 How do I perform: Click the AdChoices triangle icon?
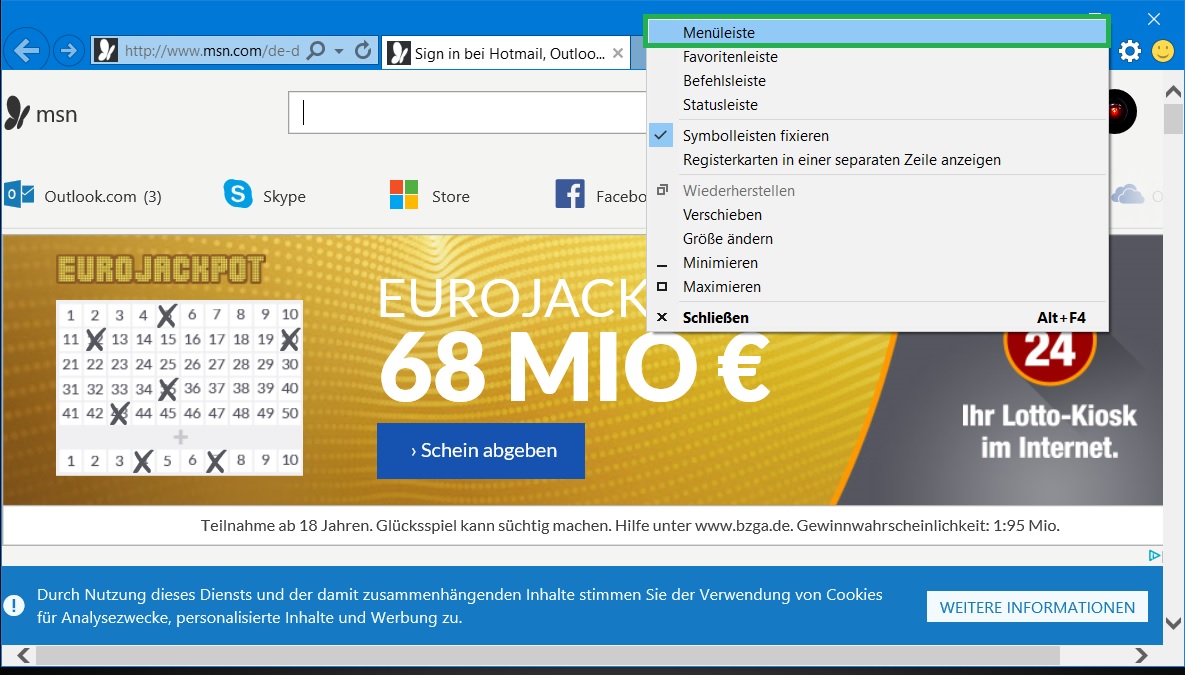[x=1154, y=556]
